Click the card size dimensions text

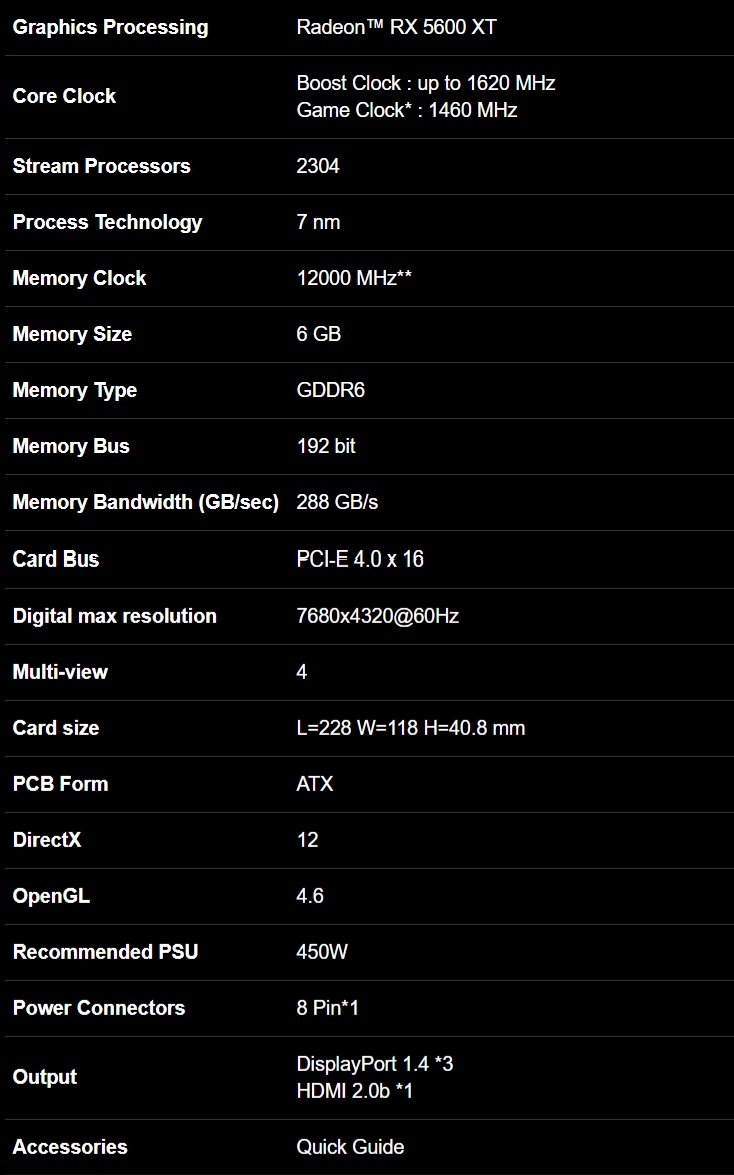tap(410, 728)
